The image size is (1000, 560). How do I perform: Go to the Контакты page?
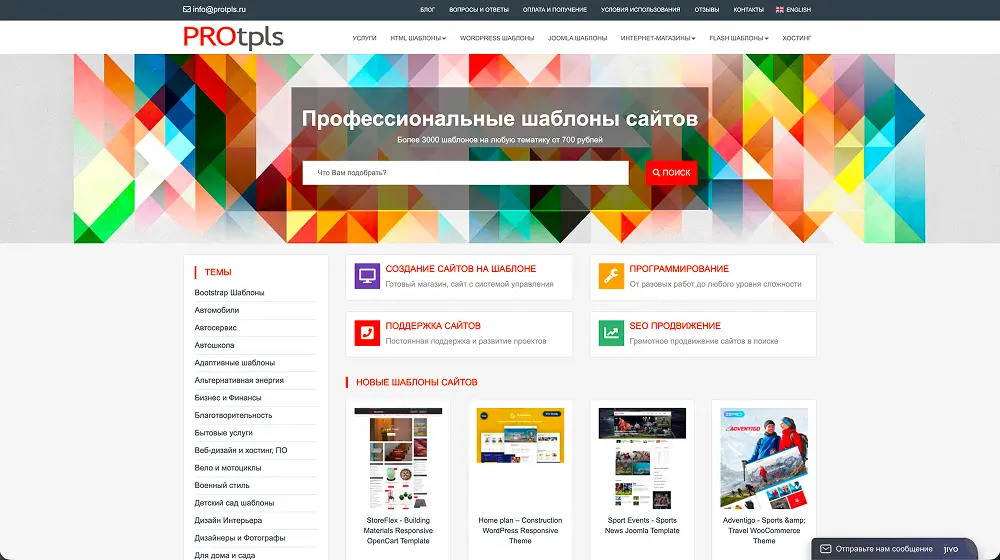point(748,9)
